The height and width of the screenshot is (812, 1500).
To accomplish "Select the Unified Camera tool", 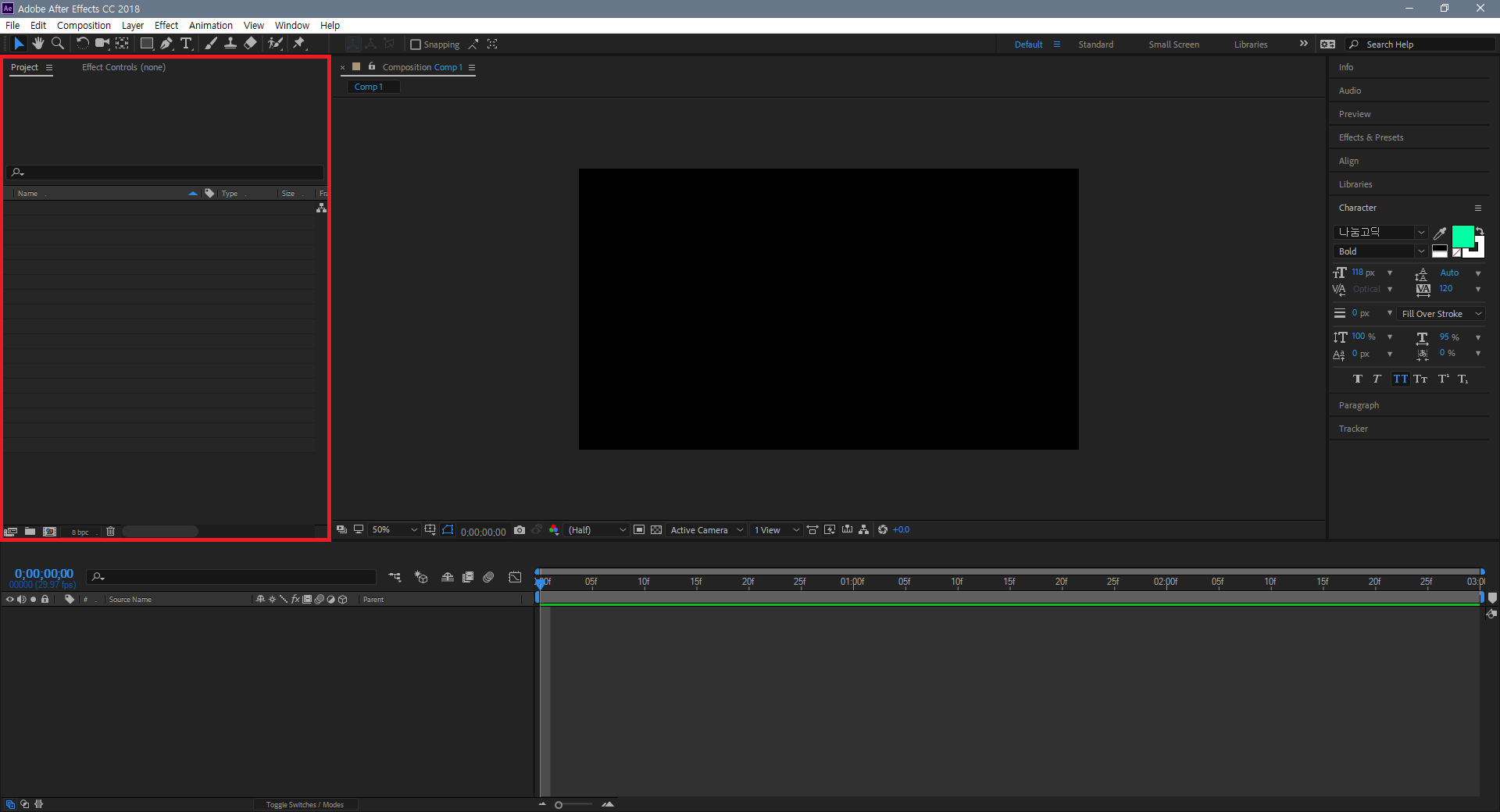I will (x=102, y=44).
